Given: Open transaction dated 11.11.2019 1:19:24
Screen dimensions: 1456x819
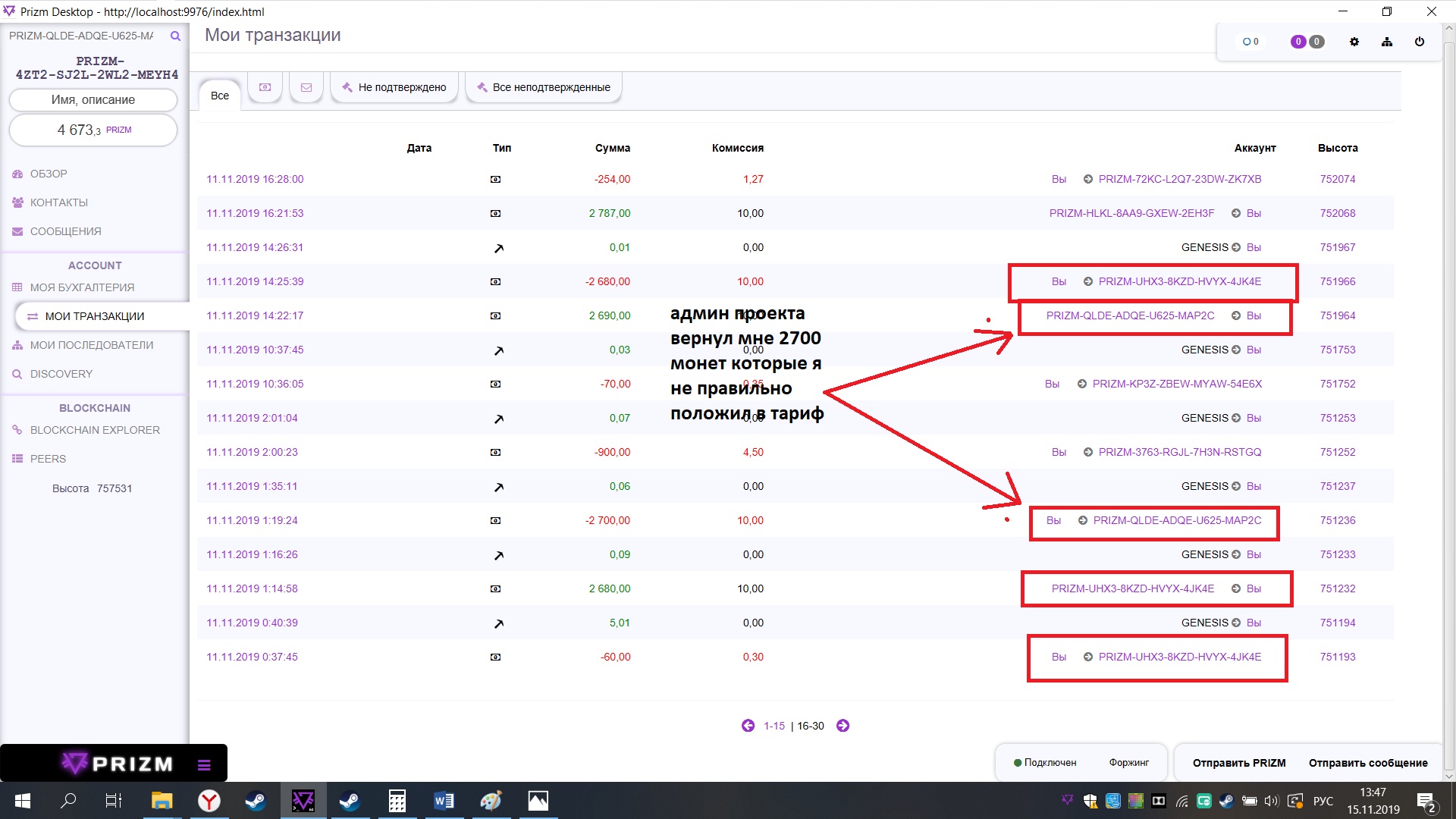Looking at the screenshot, I should pos(252,520).
